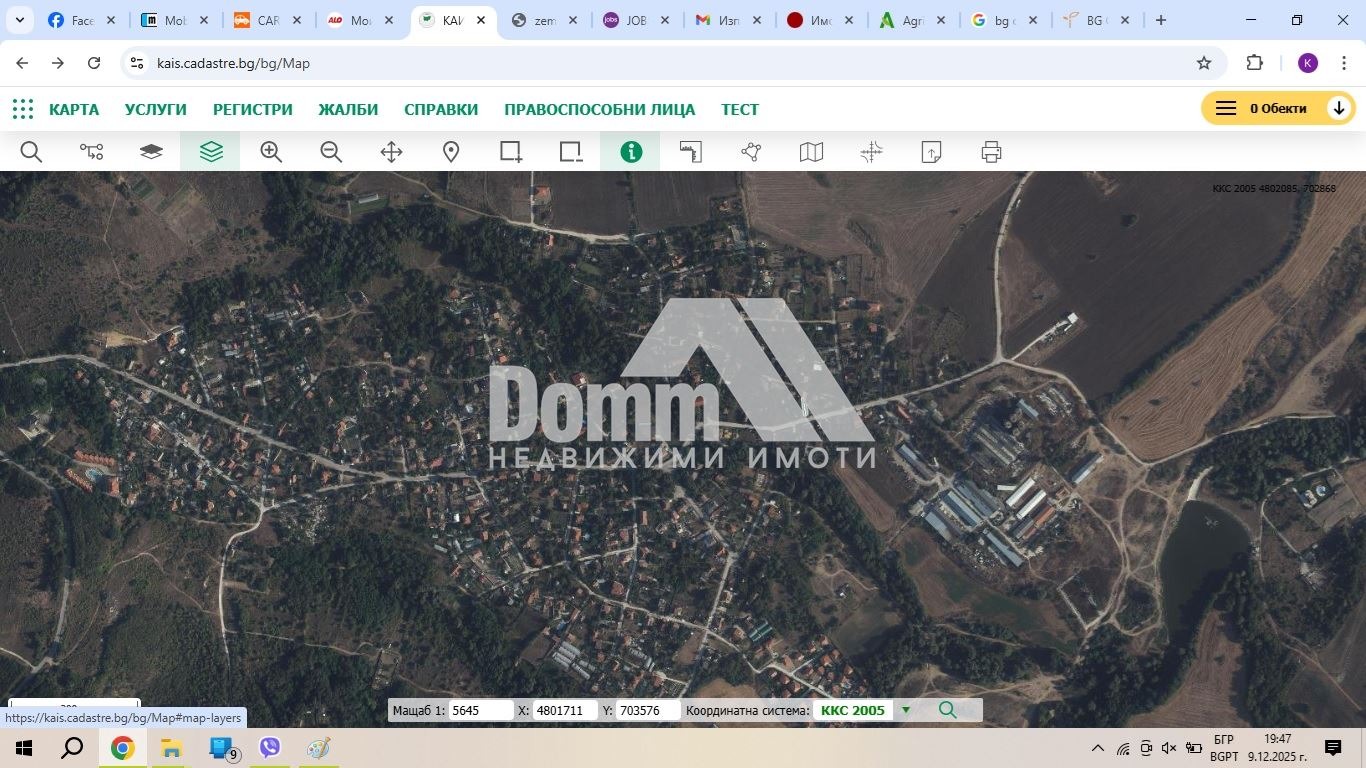This screenshot has height=768, width=1366.
Task: Expand the Обекти panel arrow
Action: click(x=1339, y=107)
